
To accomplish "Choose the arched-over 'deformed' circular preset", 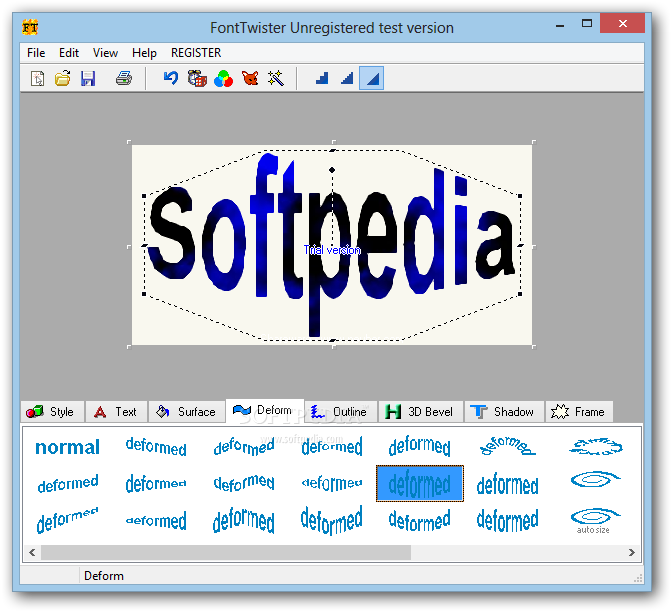I will coord(507,446).
